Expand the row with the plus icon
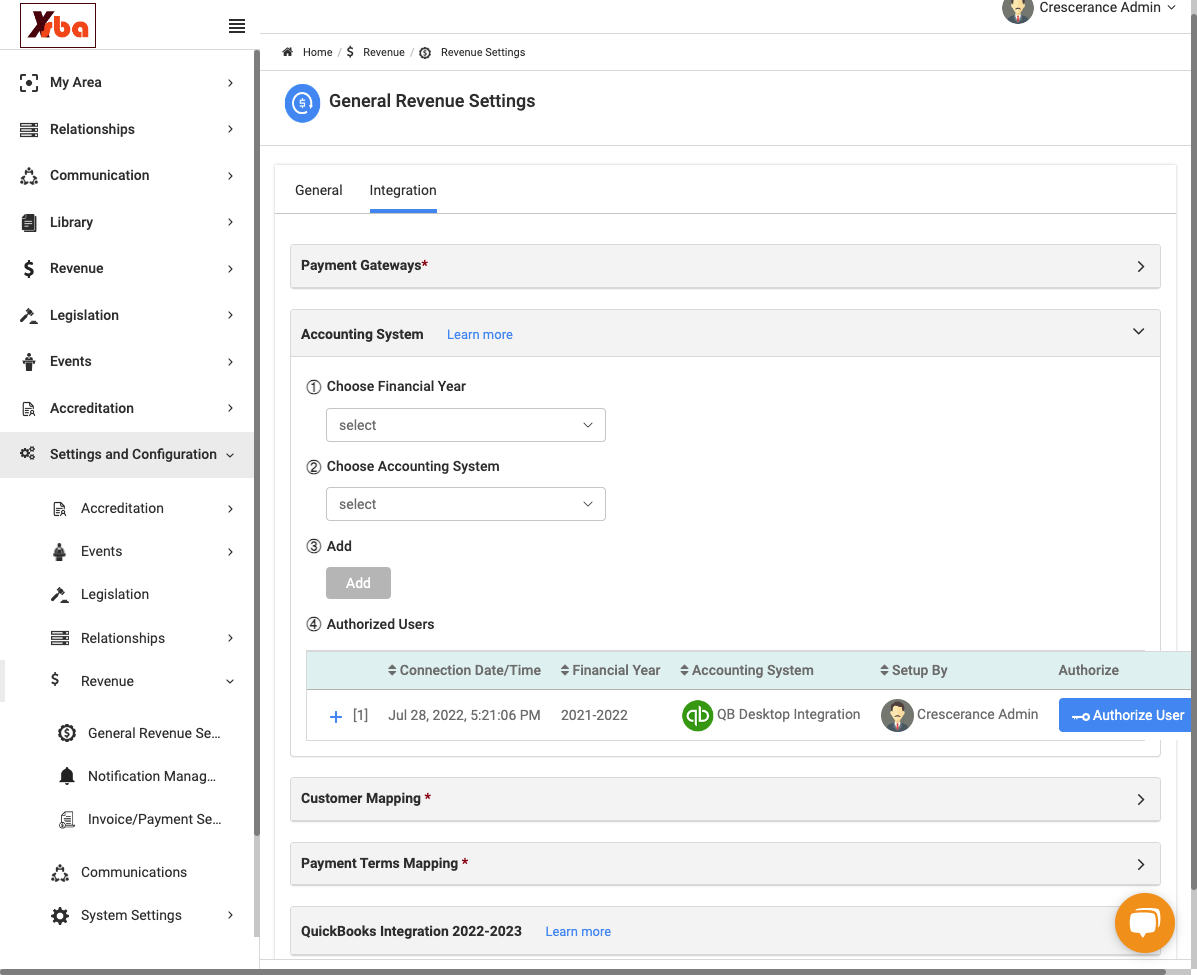 [335, 716]
